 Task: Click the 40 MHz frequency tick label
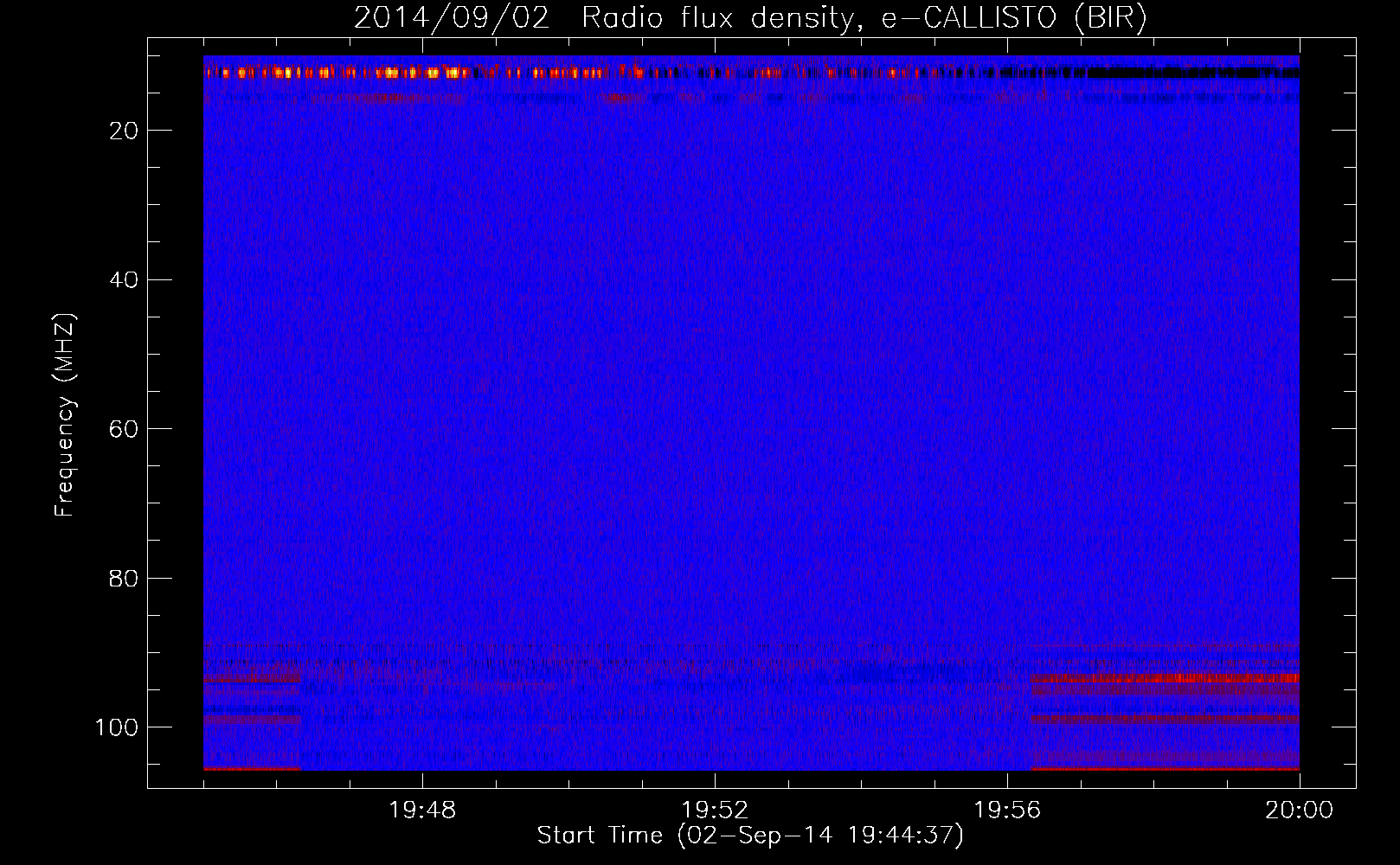pos(124,280)
